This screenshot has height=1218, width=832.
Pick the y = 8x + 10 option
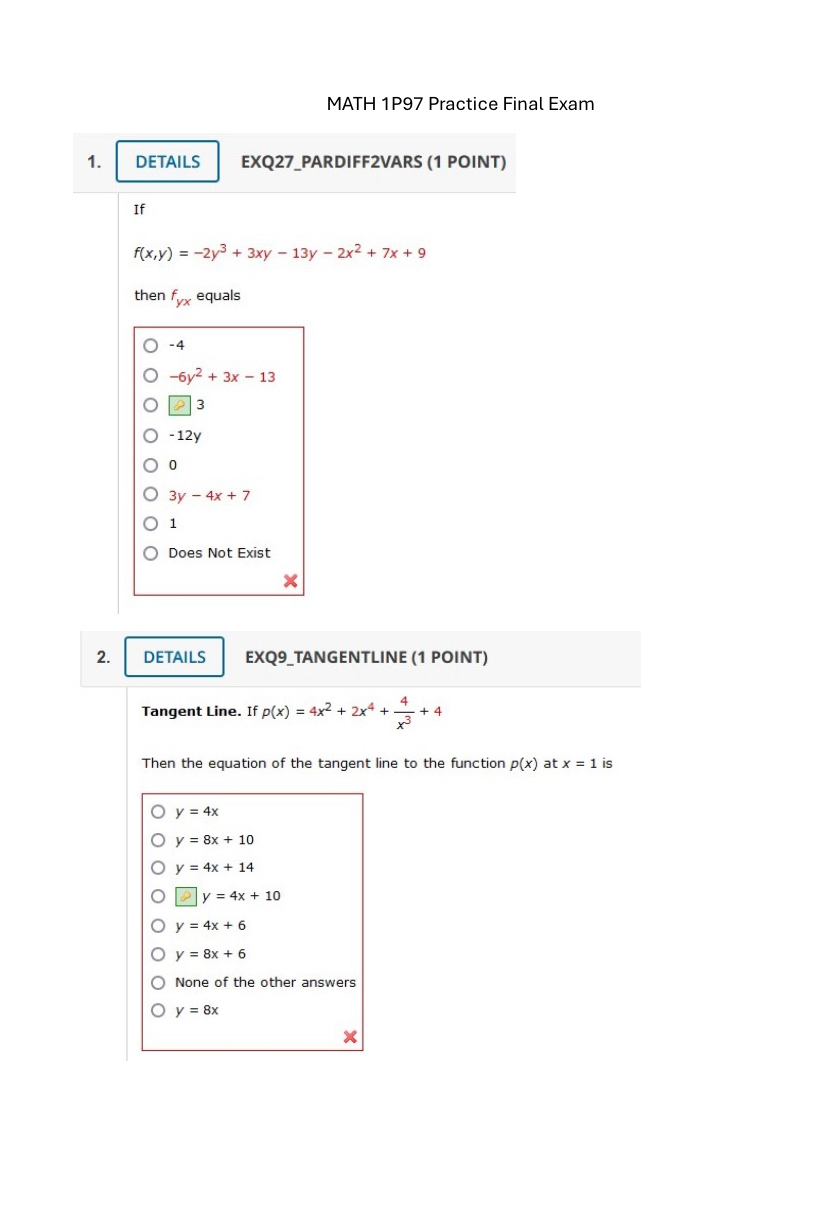[158, 839]
